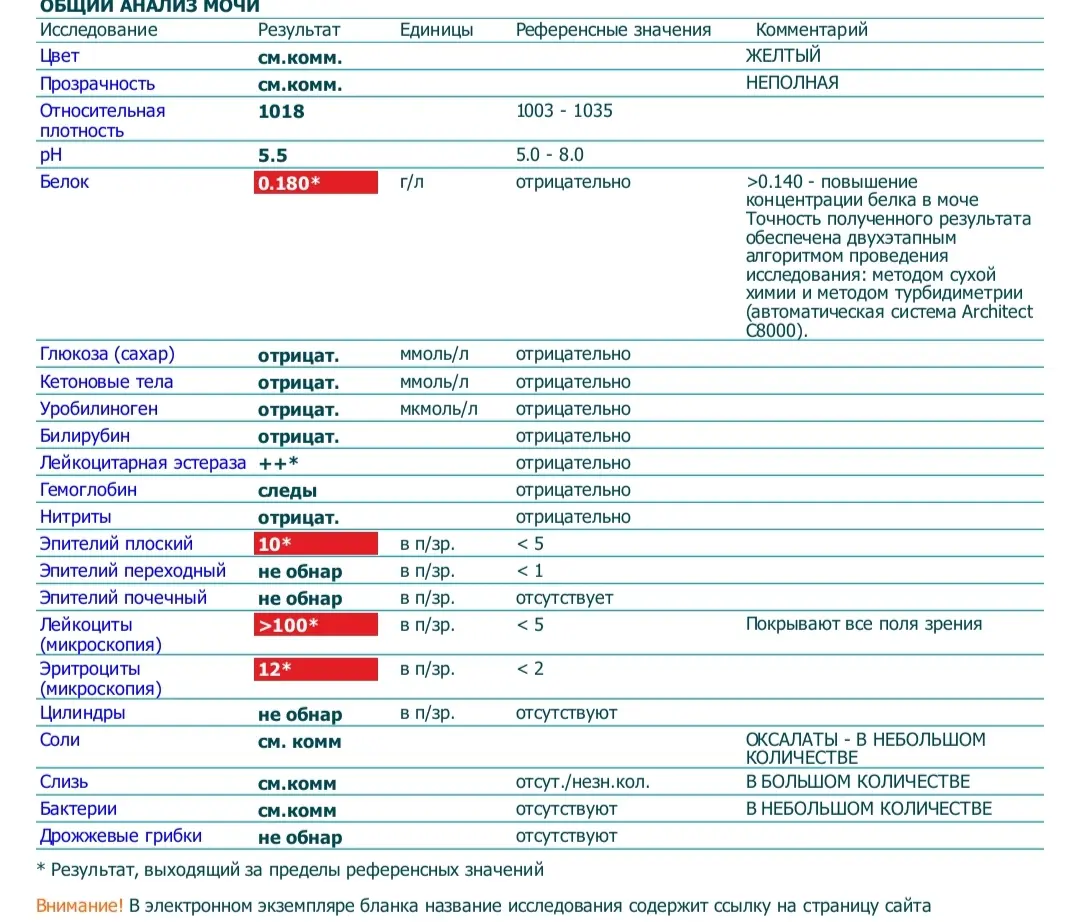Click the 'Дрожжевые грибки' test name

click(x=121, y=836)
